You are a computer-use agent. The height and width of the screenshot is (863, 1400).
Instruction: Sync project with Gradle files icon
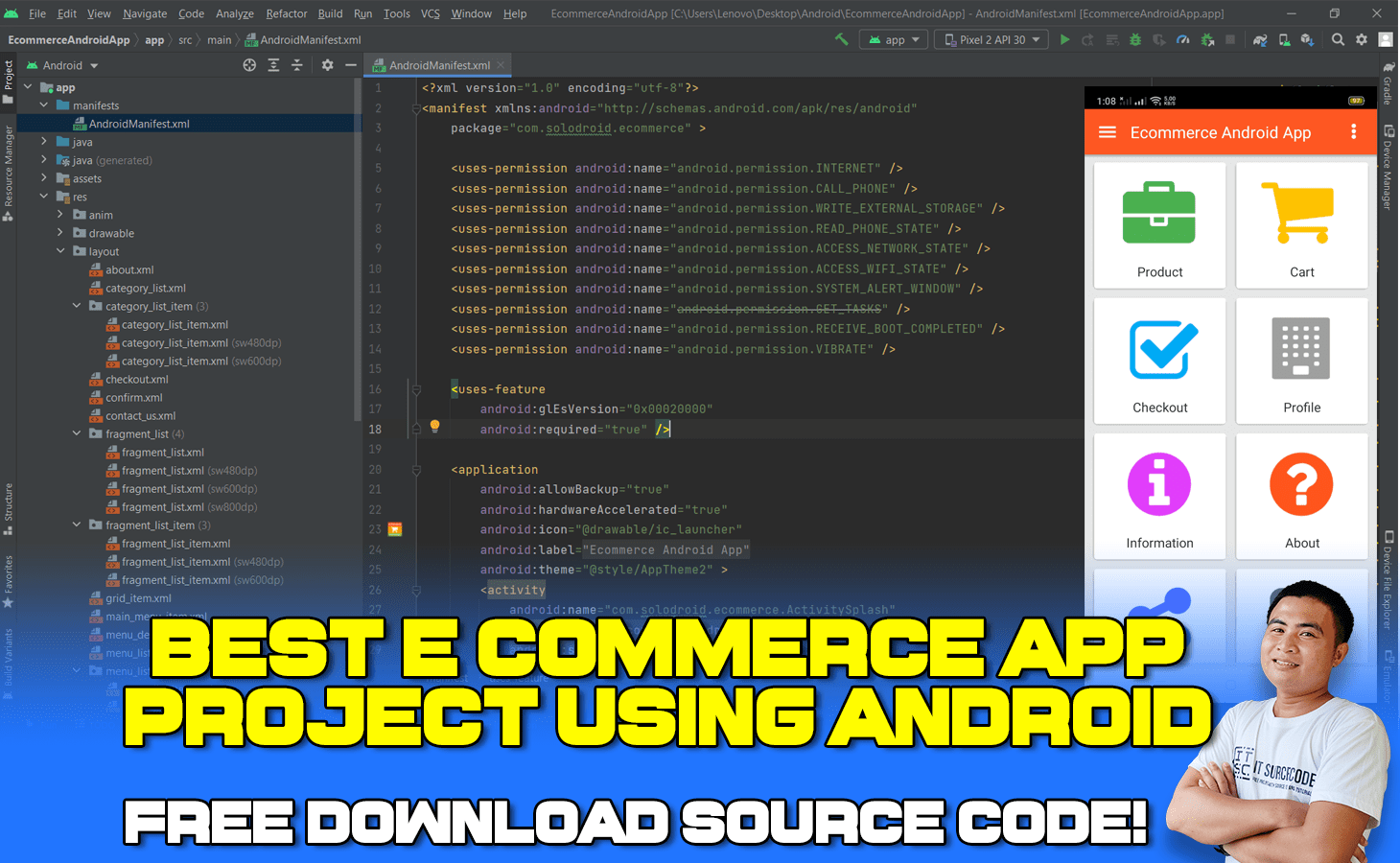pos(1260,39)
